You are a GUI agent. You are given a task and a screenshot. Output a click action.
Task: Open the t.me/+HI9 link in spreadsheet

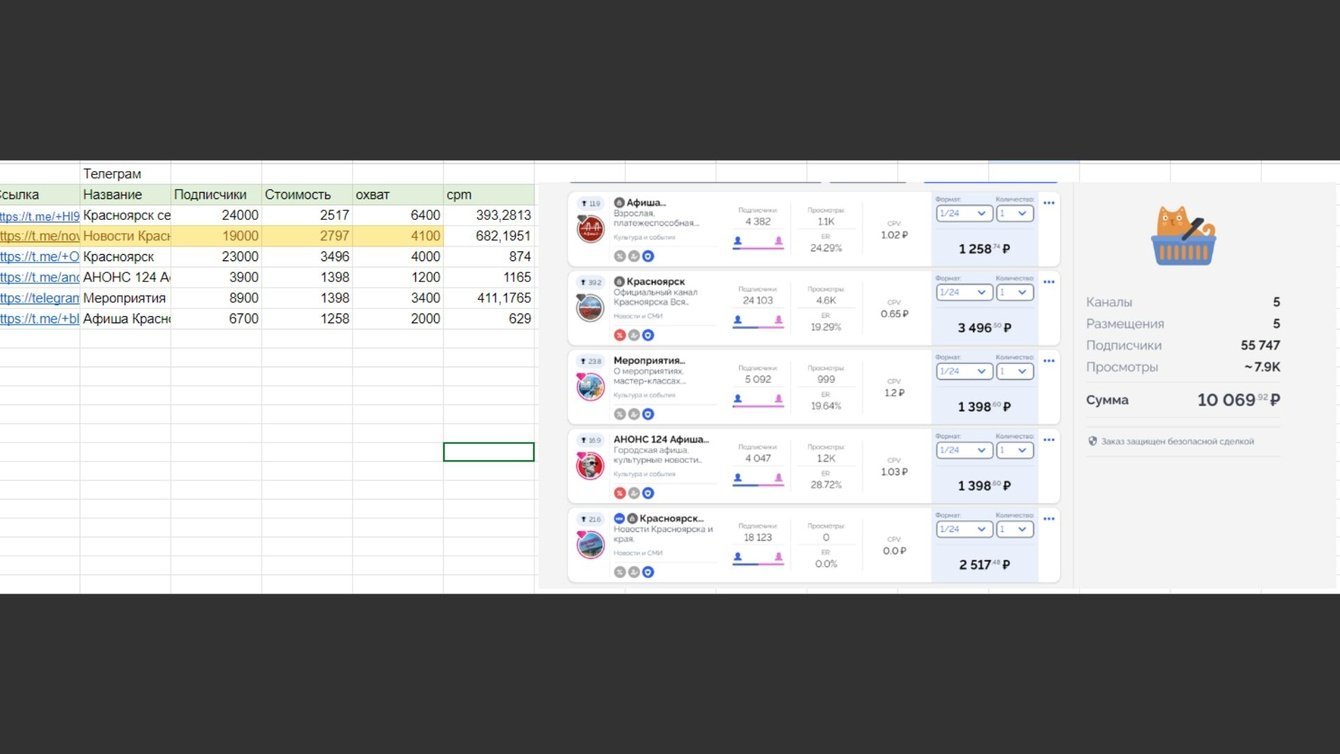pos(39,215)
